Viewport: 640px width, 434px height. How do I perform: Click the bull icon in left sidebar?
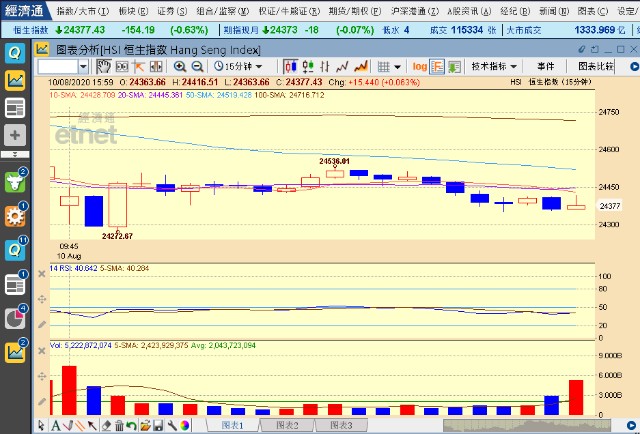coord(15,181)
